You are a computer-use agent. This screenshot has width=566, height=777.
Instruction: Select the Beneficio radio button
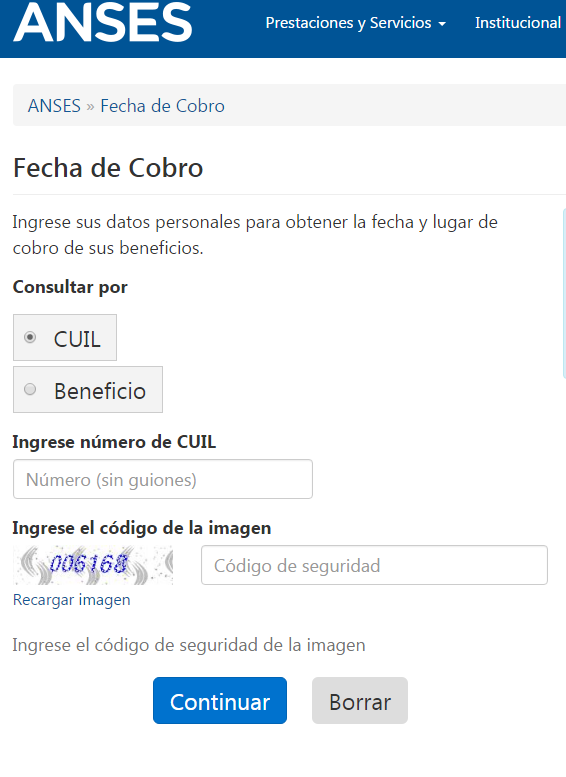[30, 389]
